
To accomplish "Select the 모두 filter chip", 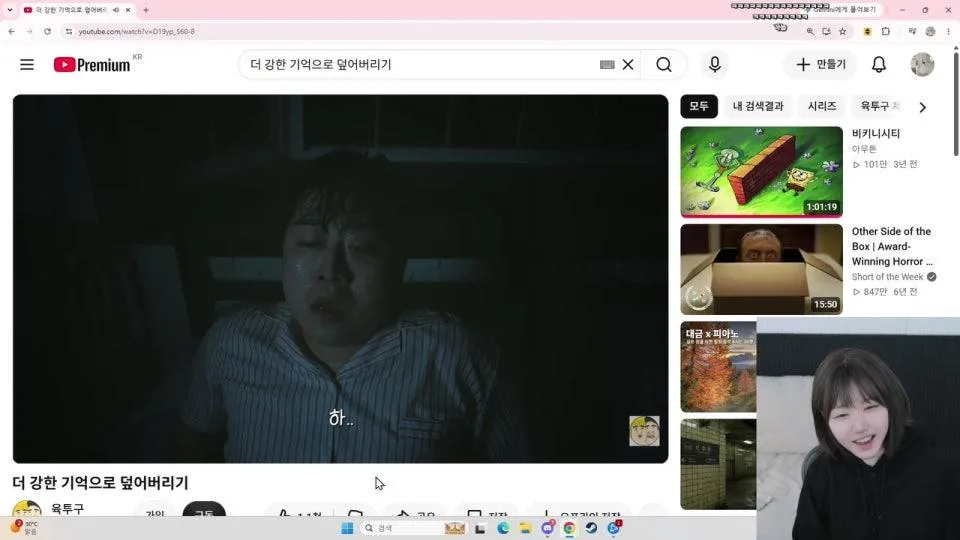I will 699,106.
